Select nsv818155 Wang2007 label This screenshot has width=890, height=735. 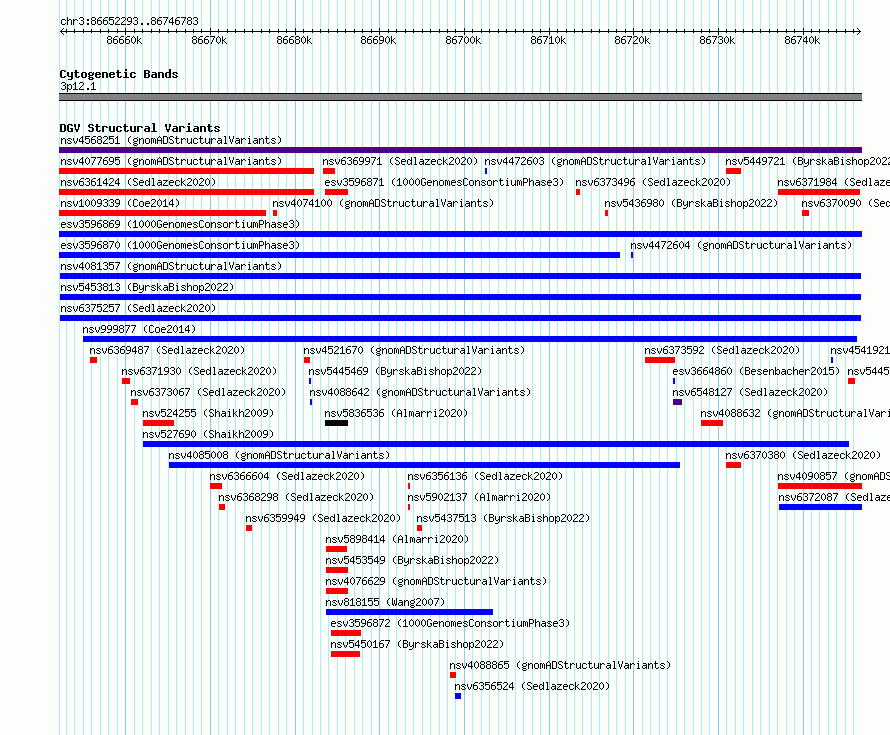tap(386, 602)
